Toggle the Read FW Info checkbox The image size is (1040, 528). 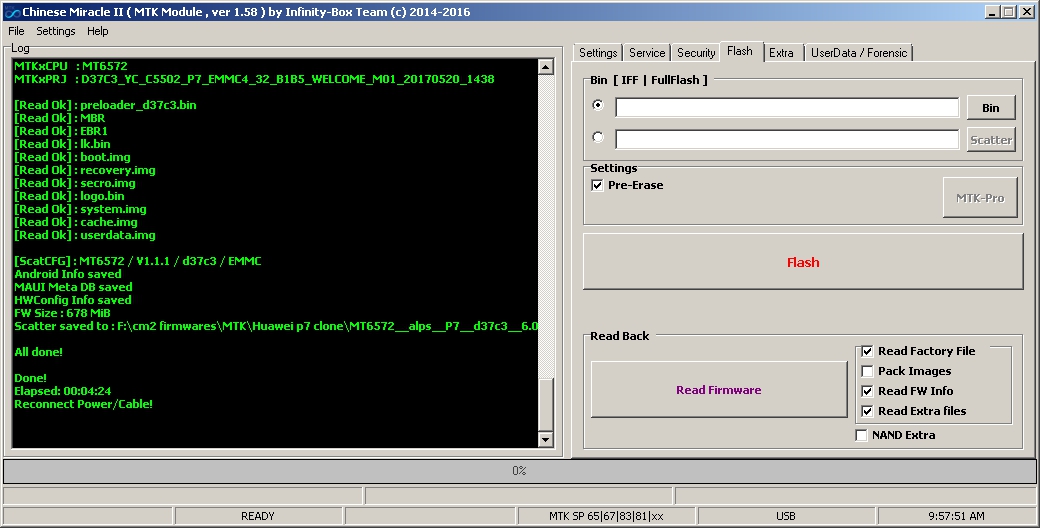click(x=867, y=391)
